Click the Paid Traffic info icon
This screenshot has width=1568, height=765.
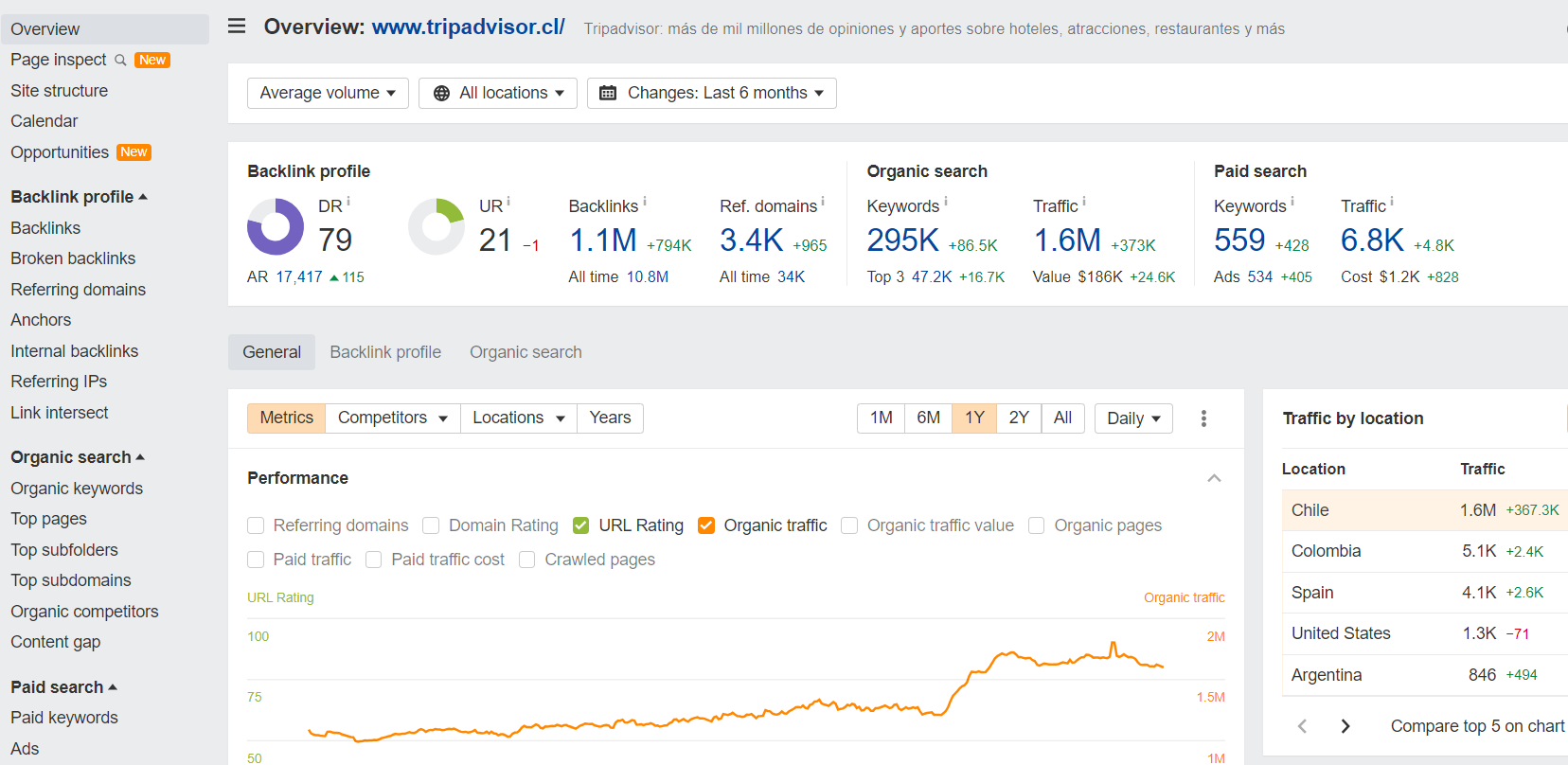(1392, 202)
